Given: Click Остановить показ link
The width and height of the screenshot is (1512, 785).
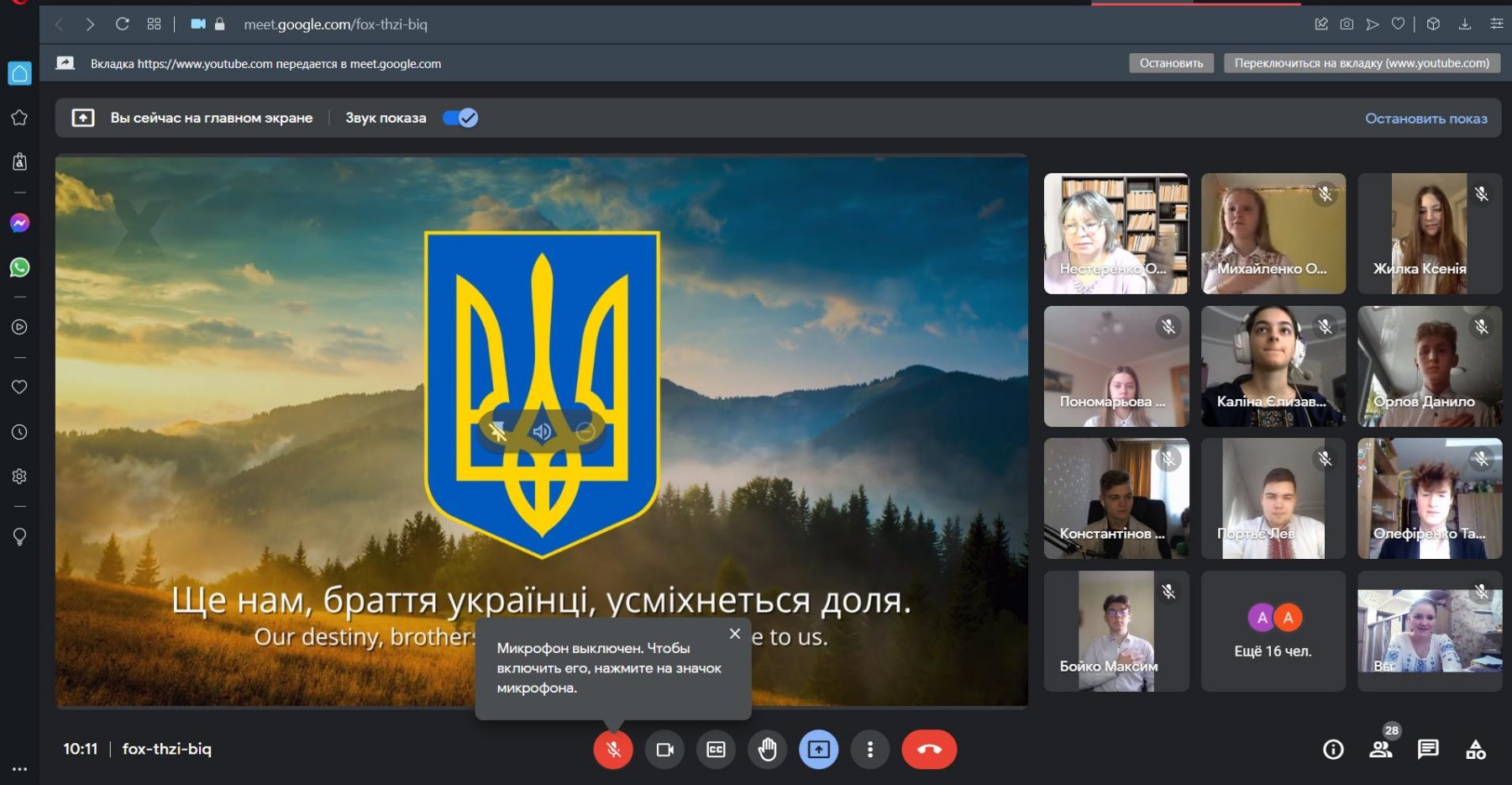Looking at the screenshot, I should 1425,119.
